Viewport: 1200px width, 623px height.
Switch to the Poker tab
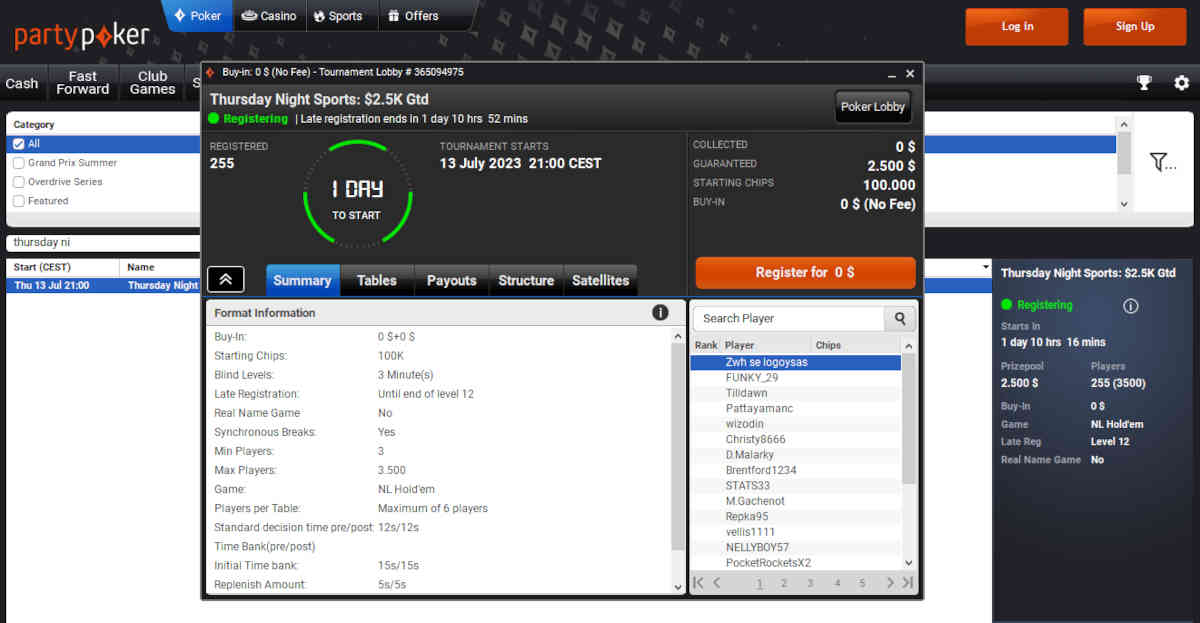(198, 16)
